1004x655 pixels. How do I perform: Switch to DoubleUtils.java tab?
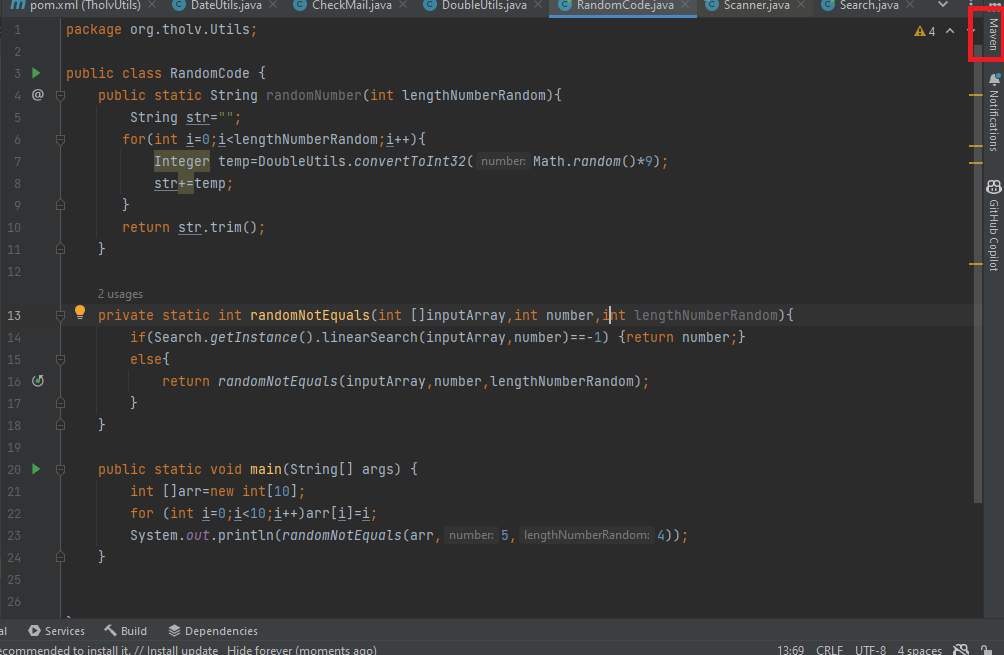pos(483,6)
